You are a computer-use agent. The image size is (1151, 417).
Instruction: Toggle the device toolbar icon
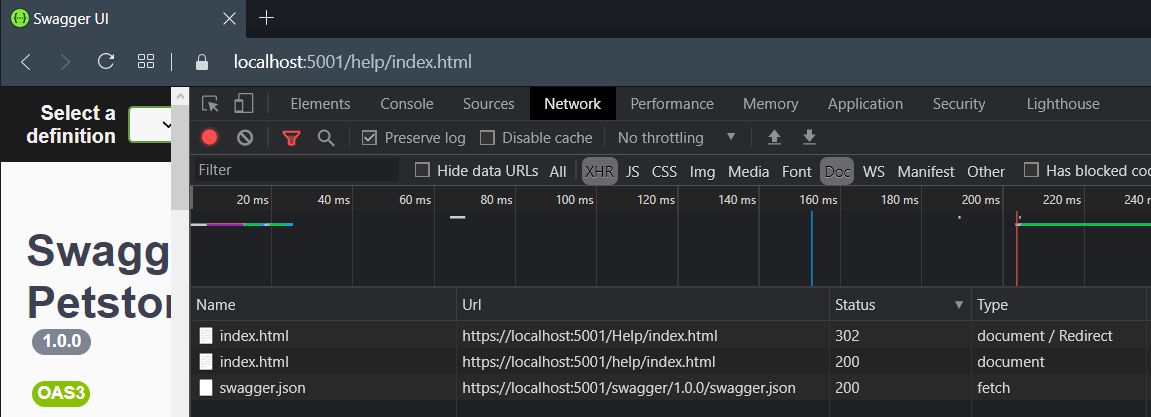point(243,103)
